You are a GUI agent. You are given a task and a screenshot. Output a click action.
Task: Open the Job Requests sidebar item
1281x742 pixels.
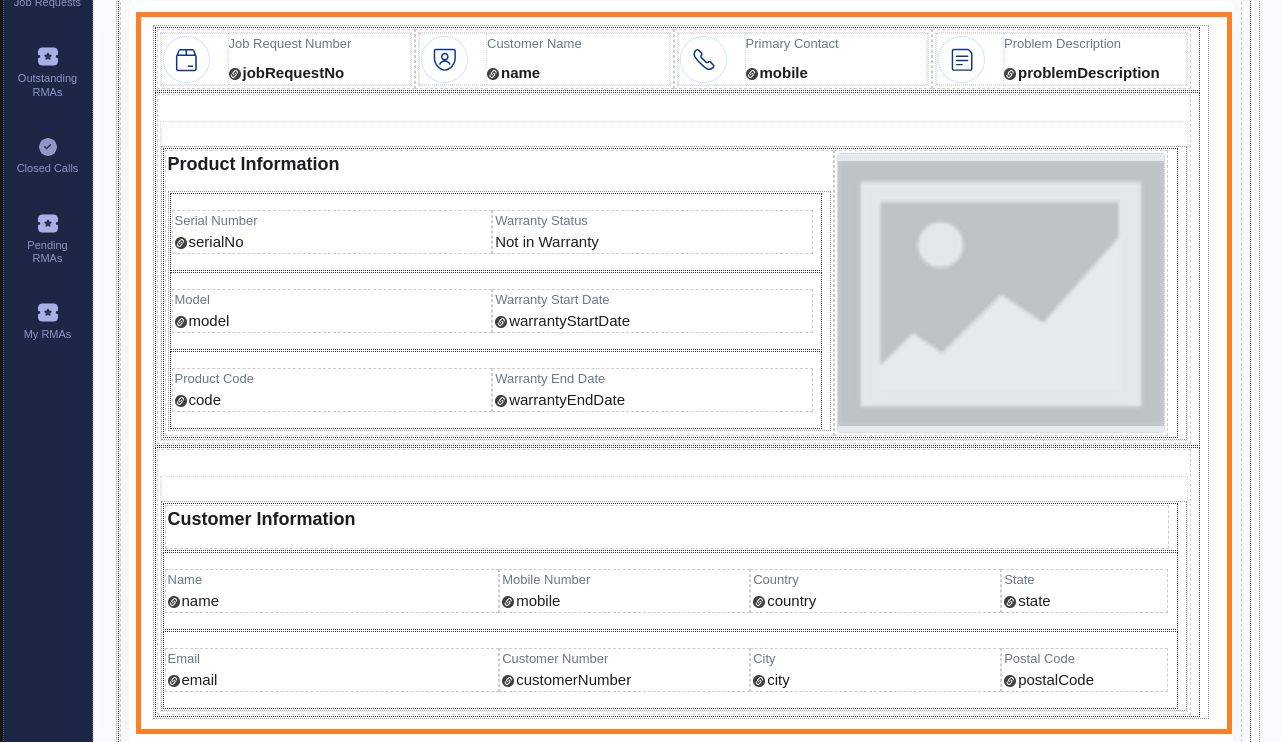(x=47, y=4)
